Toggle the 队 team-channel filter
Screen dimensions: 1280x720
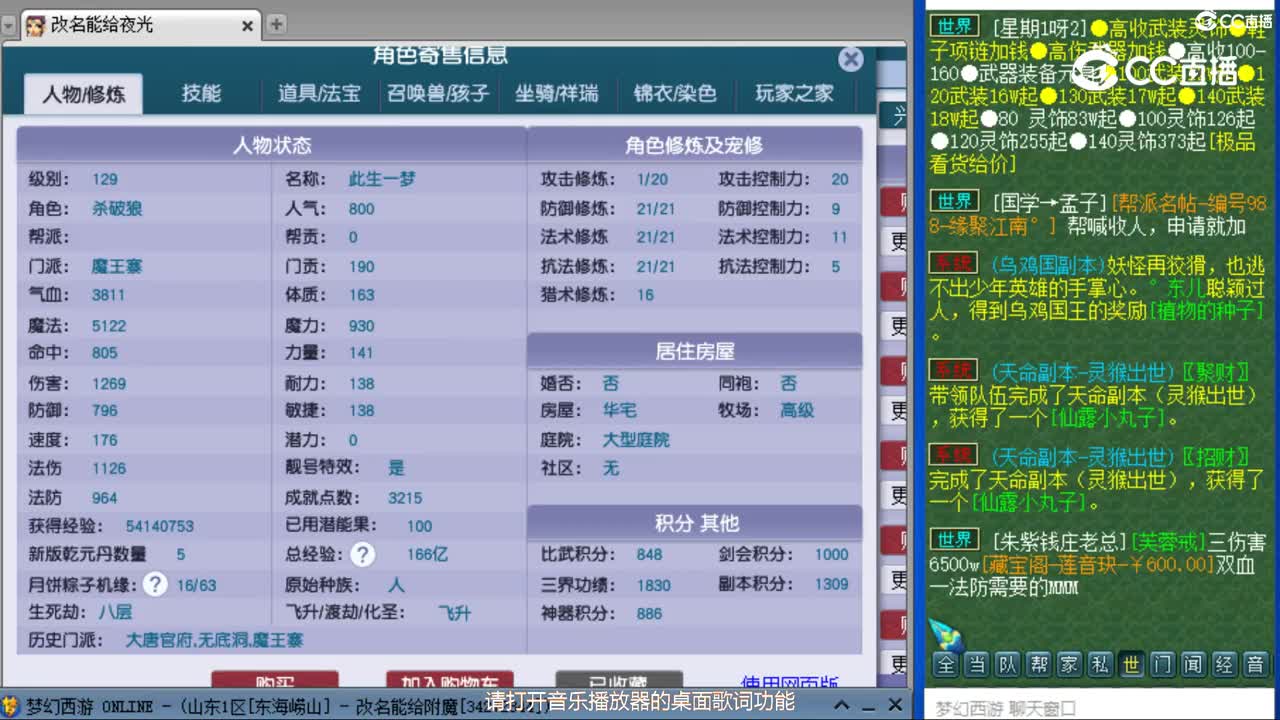point(1007,664)
